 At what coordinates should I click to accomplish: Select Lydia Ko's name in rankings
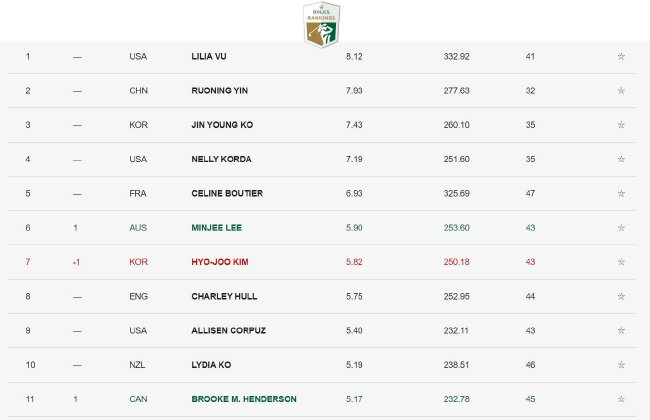tap(211, 365)
